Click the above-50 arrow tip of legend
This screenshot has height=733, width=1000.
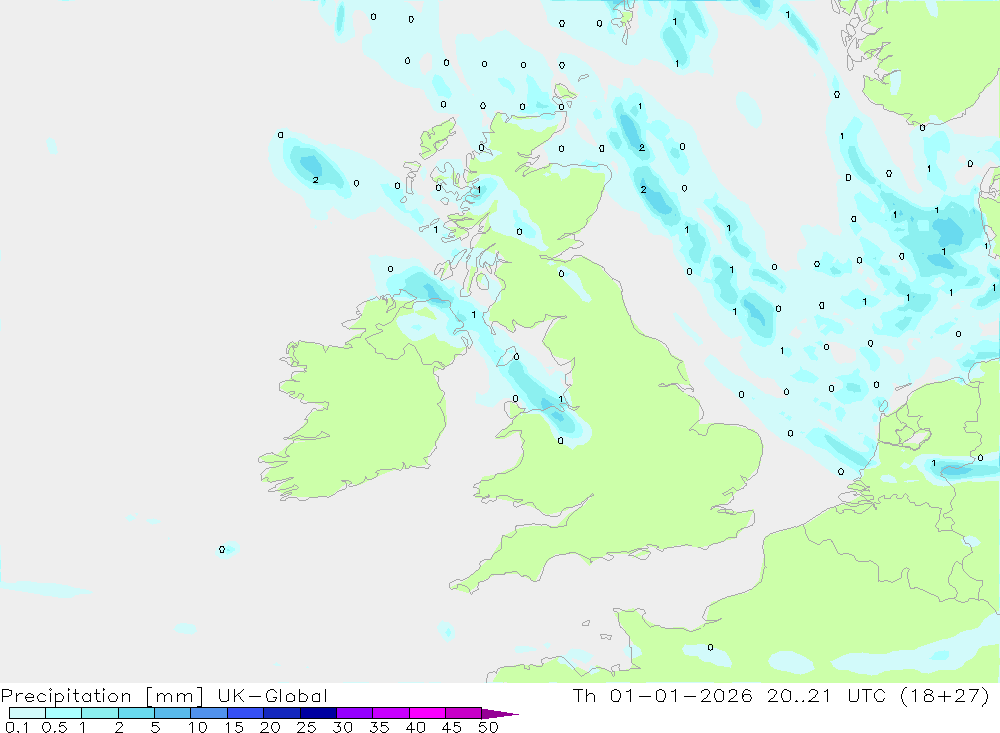click(x=500, y=713)
